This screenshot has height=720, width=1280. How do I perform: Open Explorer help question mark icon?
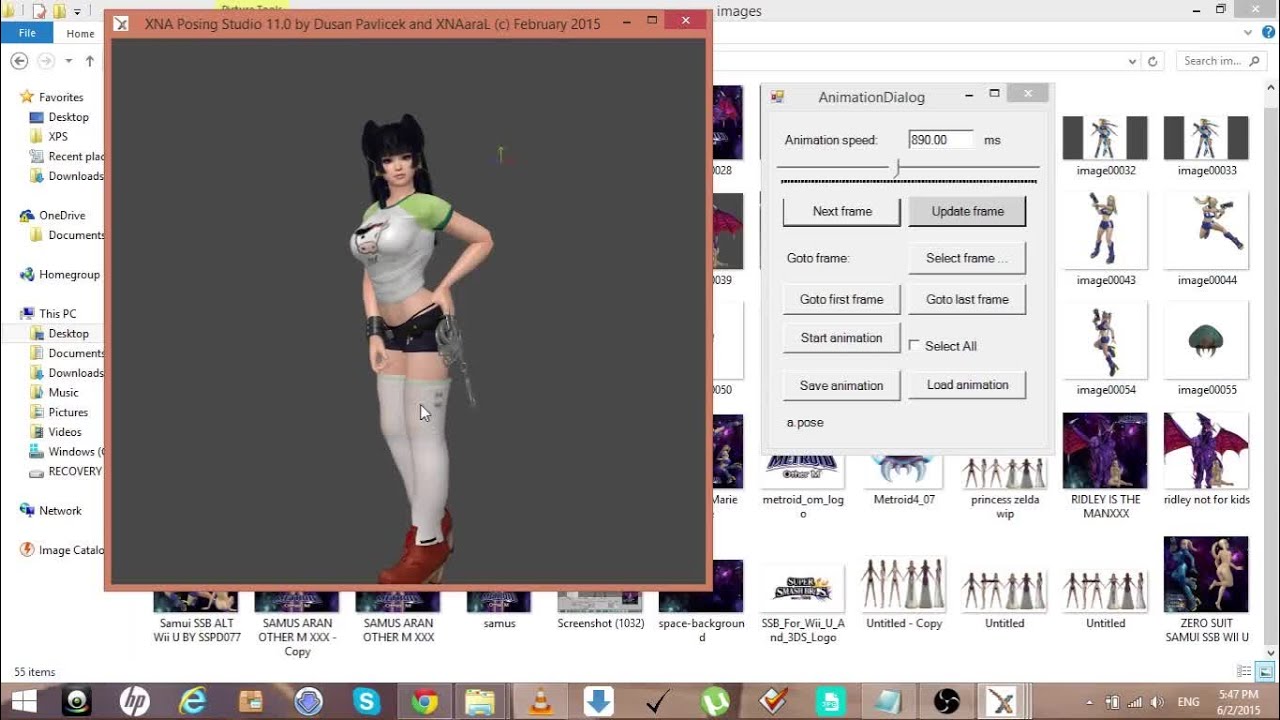tap(1270, 33)
